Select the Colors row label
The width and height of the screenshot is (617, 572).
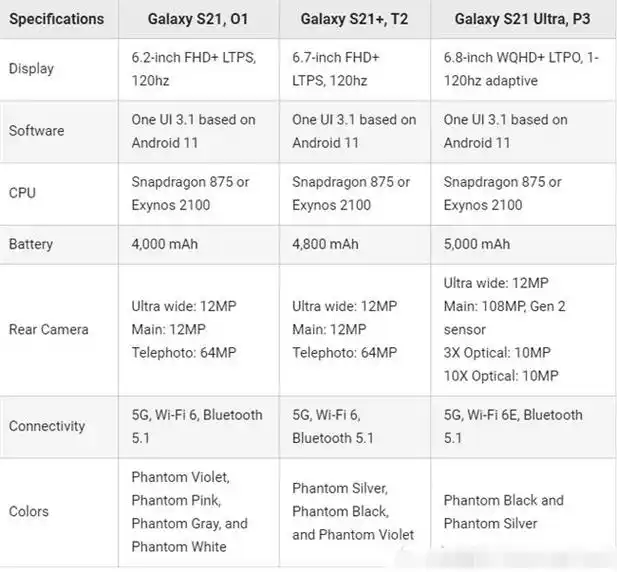pyautogui.click(x=29, y=511)
